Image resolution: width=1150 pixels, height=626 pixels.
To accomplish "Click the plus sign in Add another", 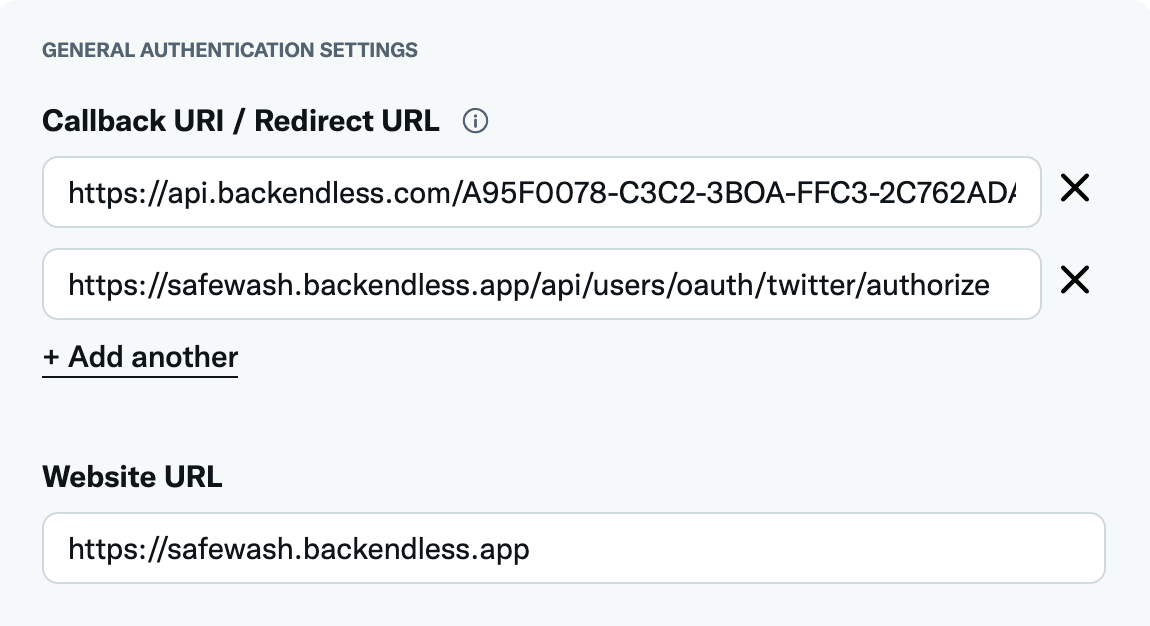I will [51, 358].
